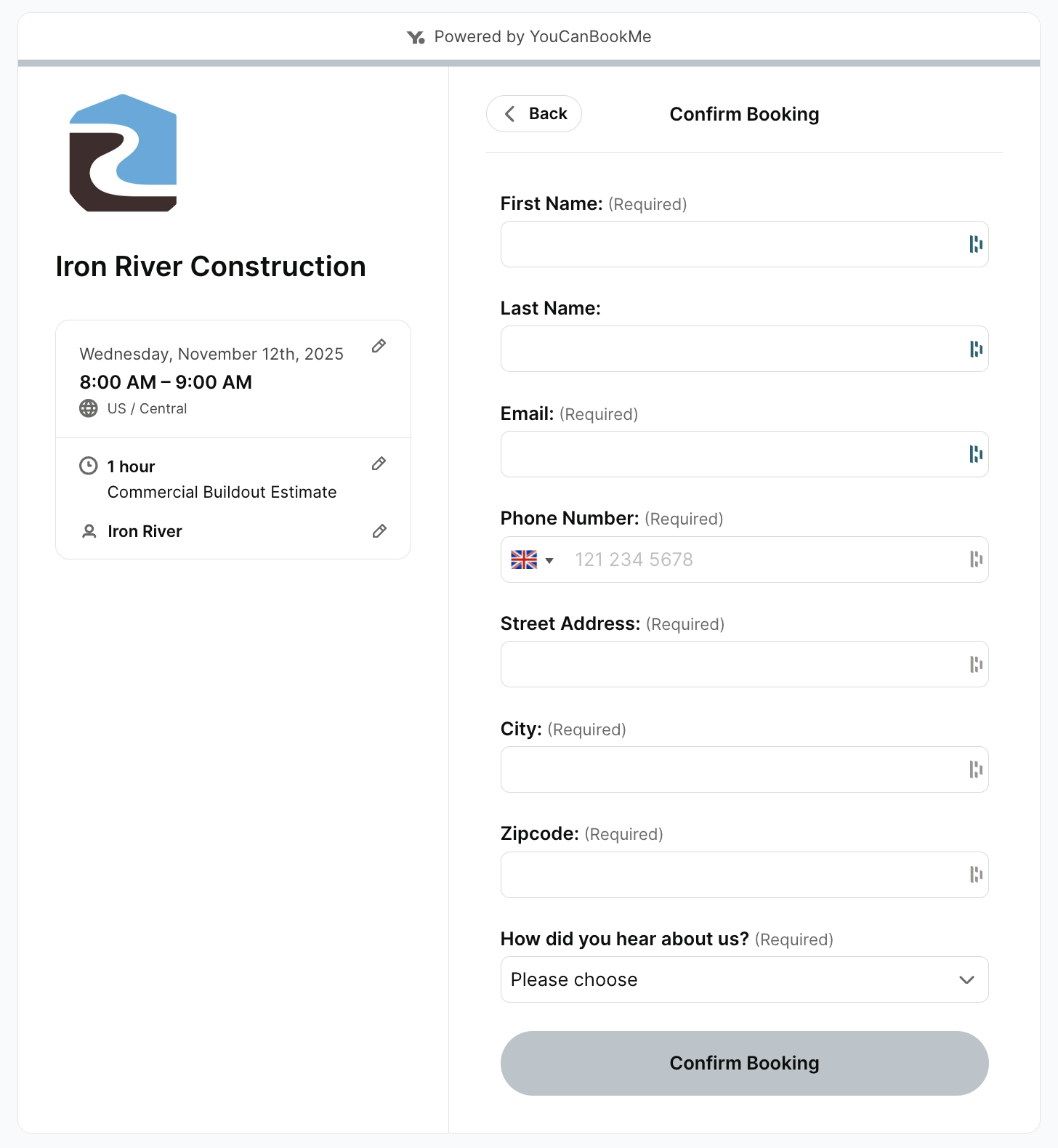Click the Iron River Construction logo

[x=123, y=152]
